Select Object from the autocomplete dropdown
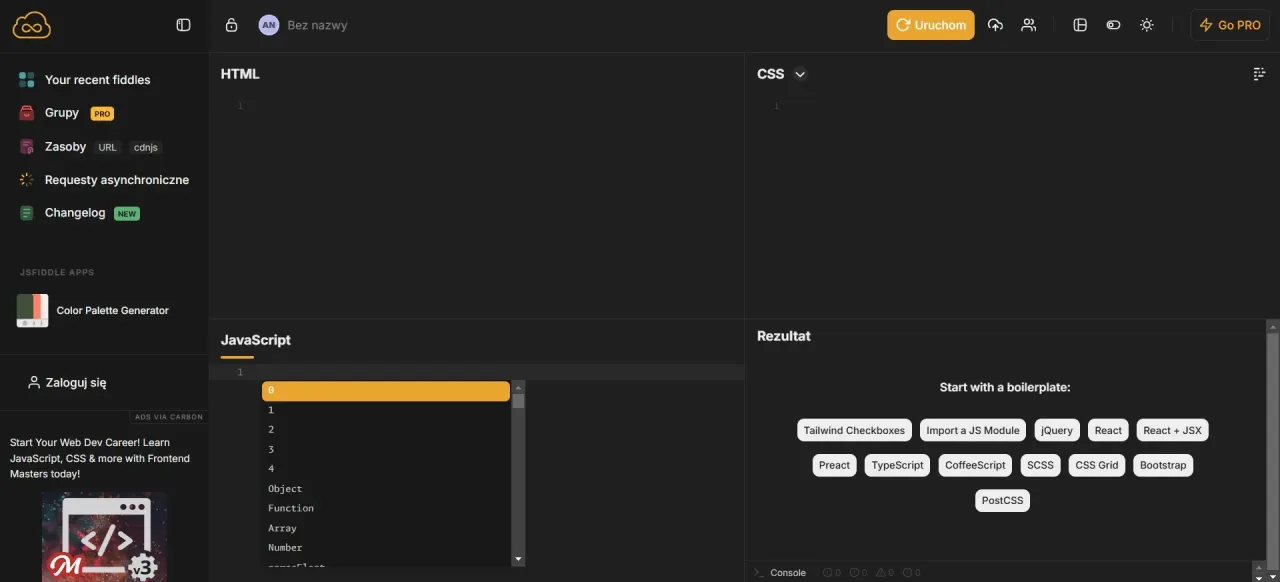The width and height of the screenshot is (1280, 582). pos(285,488)
